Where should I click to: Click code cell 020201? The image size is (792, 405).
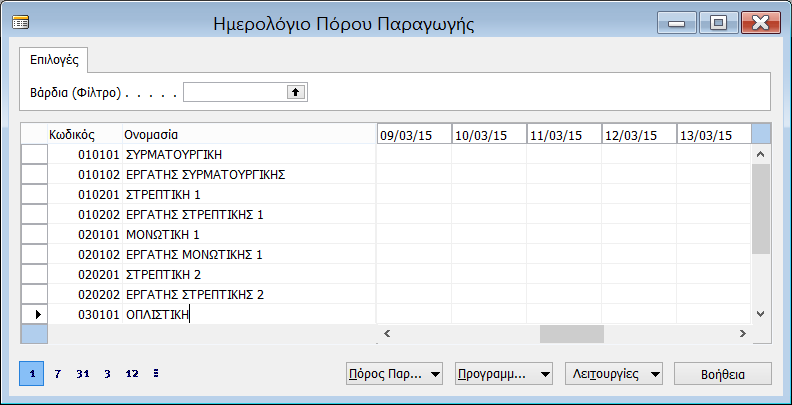coord(85,274)
